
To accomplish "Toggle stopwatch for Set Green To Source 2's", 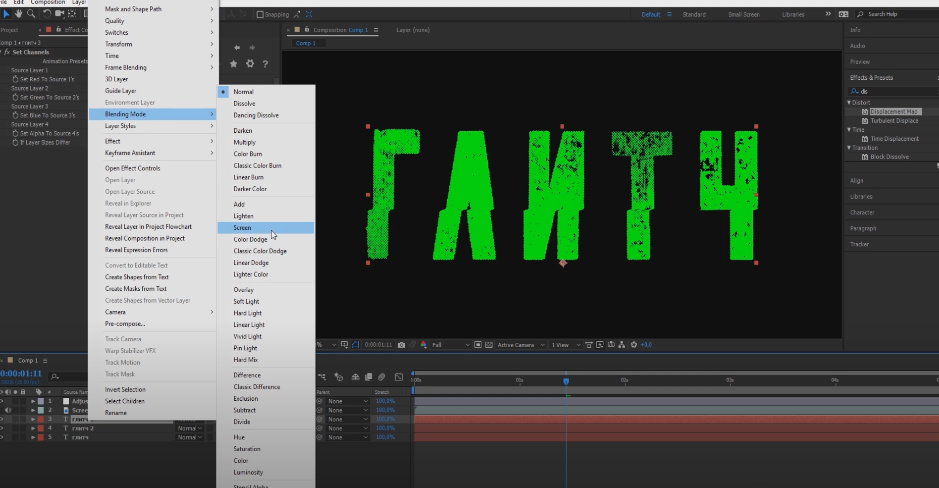I will (16, 97).
